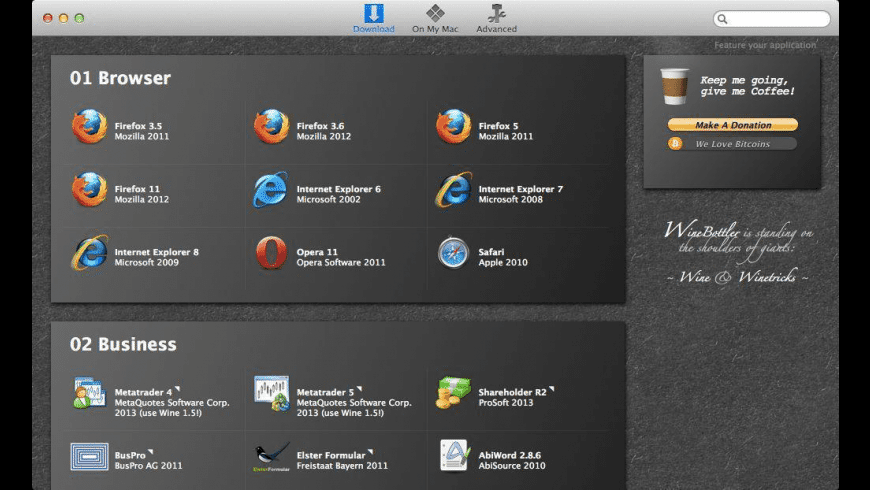Choose the Internet Explorer 6 icon
Image resolution: width=870 pixels, height=490 pixels.
pos(271,189)
